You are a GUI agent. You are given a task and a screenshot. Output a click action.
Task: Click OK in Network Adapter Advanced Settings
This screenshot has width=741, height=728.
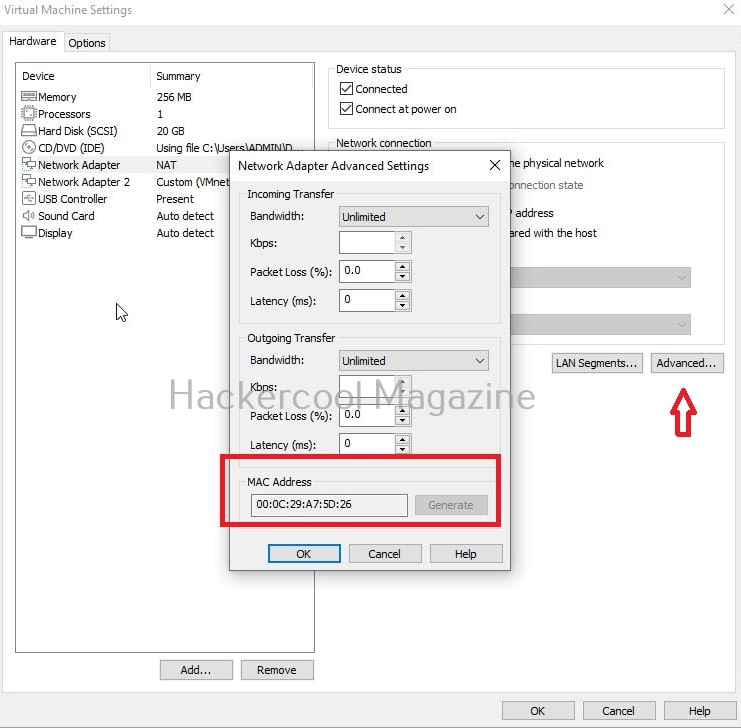click(x=304, y=554)
